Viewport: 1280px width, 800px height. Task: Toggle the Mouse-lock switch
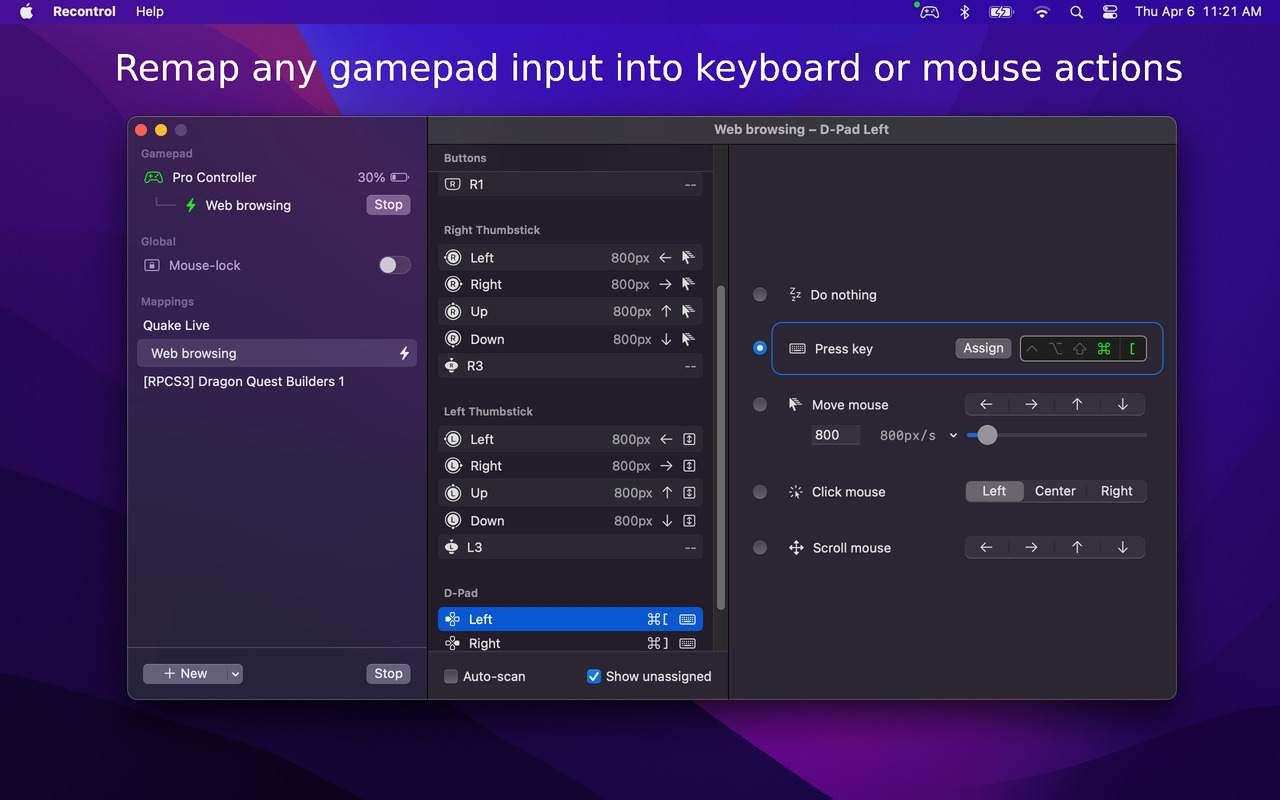coord(394,265)
